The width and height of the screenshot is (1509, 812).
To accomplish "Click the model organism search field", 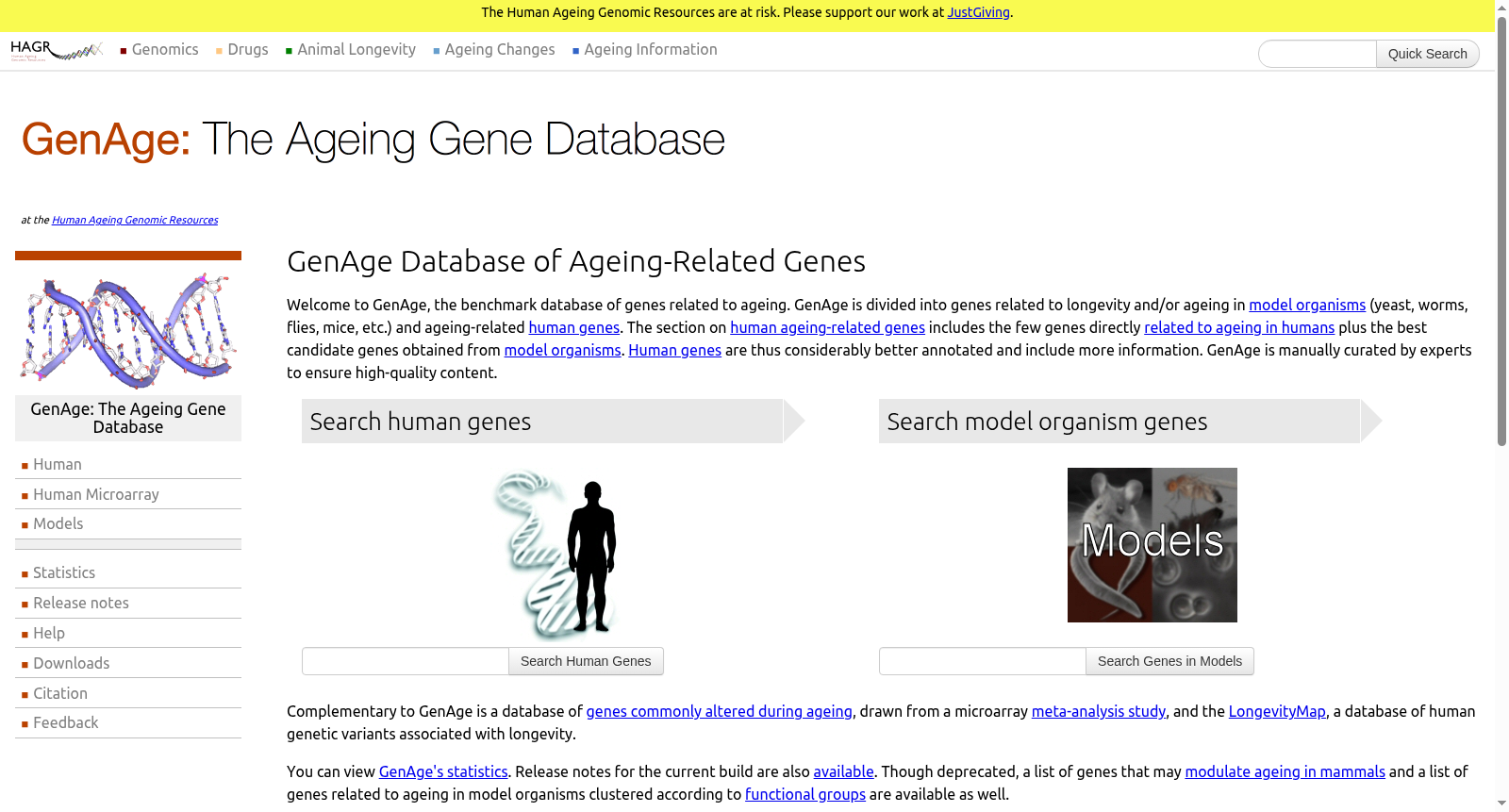I will (x=983, y=661).
